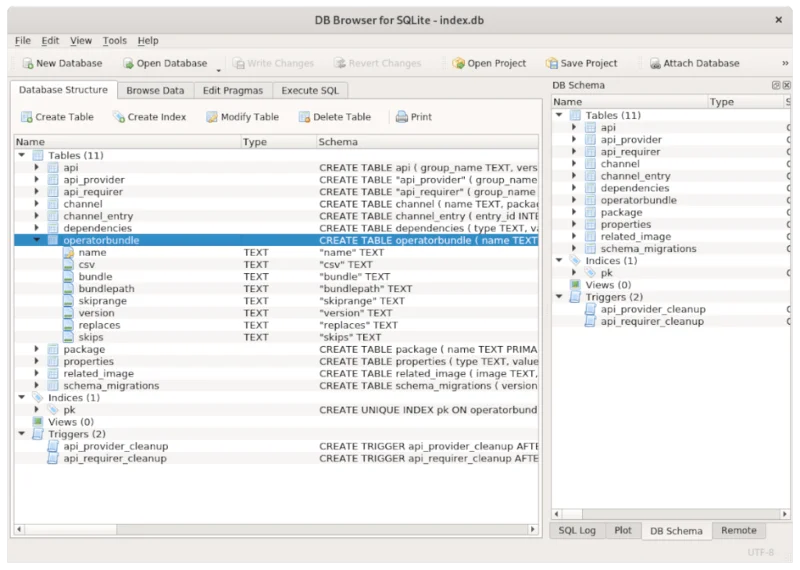Click the primary key icon of name column
This screenshot has height=570, width=800.
pos(69,253)
